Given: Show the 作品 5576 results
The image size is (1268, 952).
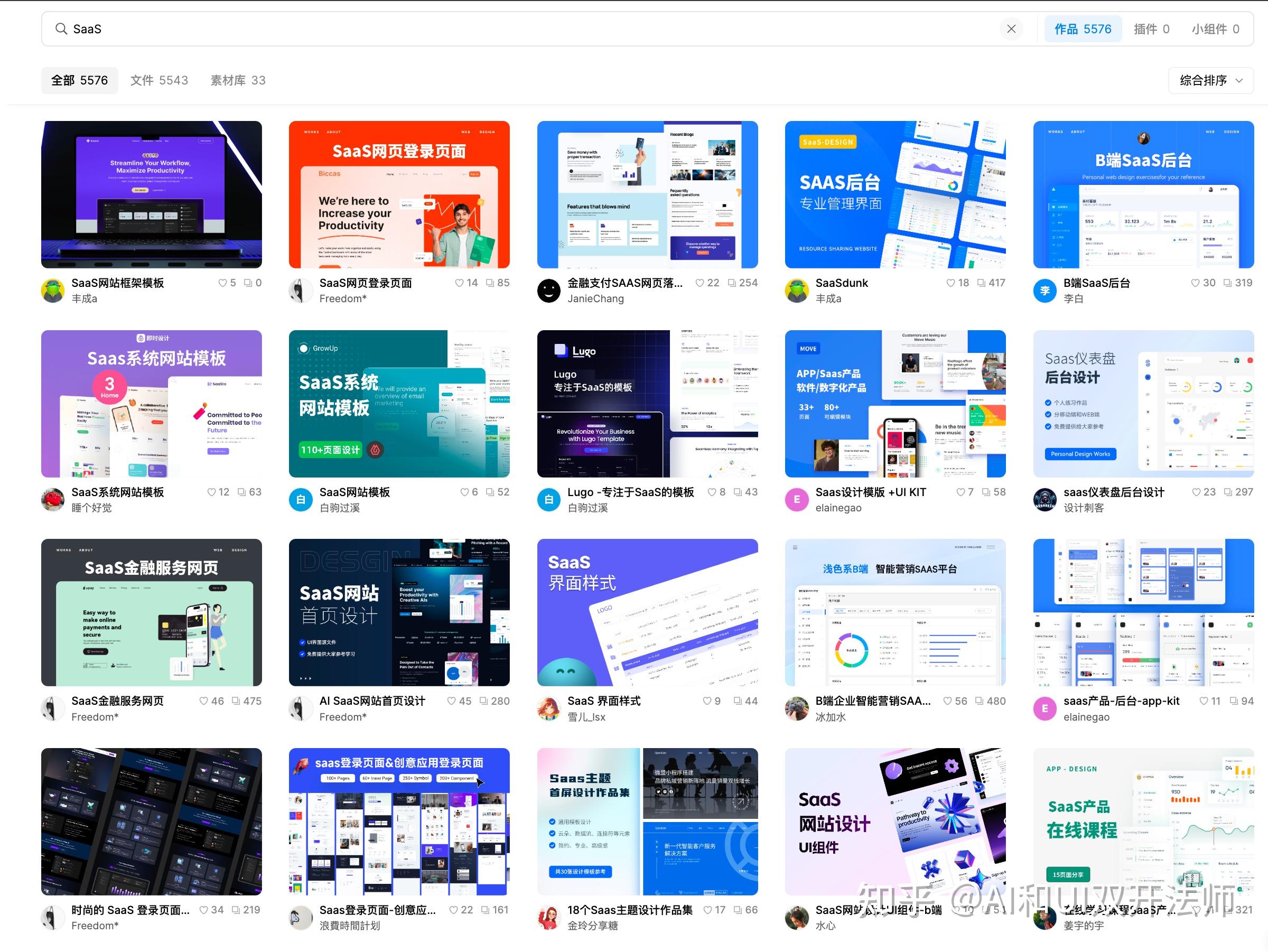Looking at the screenshot, I should pyautogui.click(x=1082, y=29).
